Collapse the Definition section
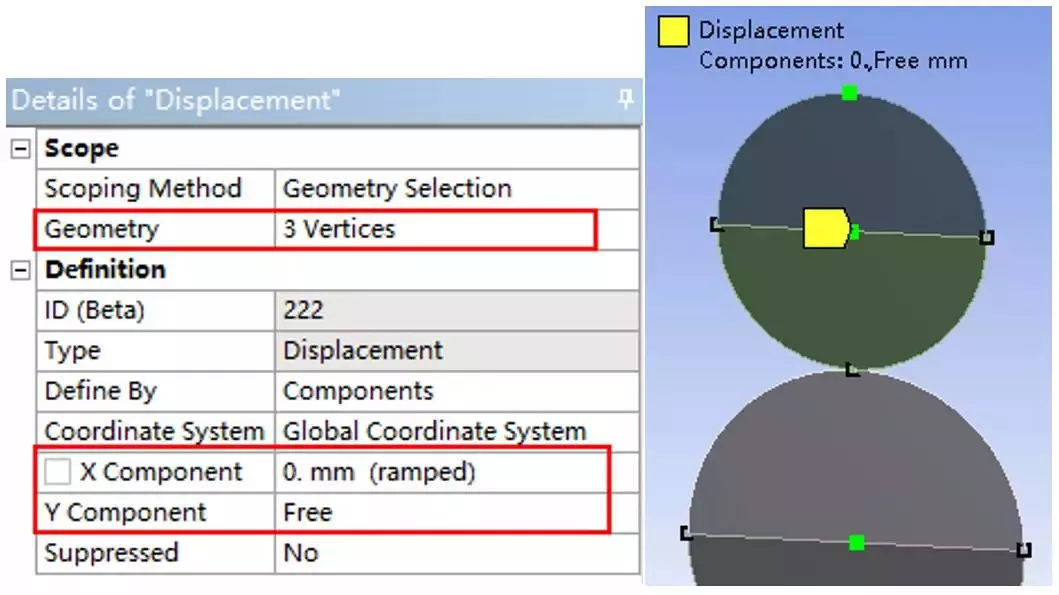The width and height of the screenshot is (1059, 595). [x=20, y=270]
